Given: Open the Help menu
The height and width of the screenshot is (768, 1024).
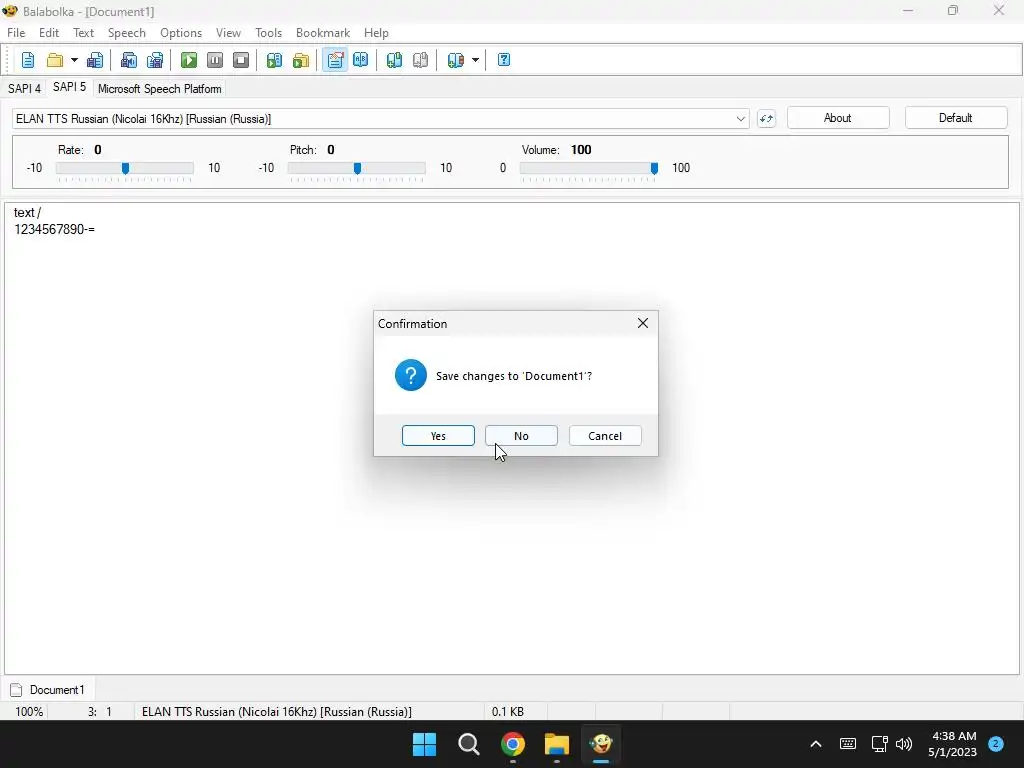Looking at the screenshot, I should [376, 33].
